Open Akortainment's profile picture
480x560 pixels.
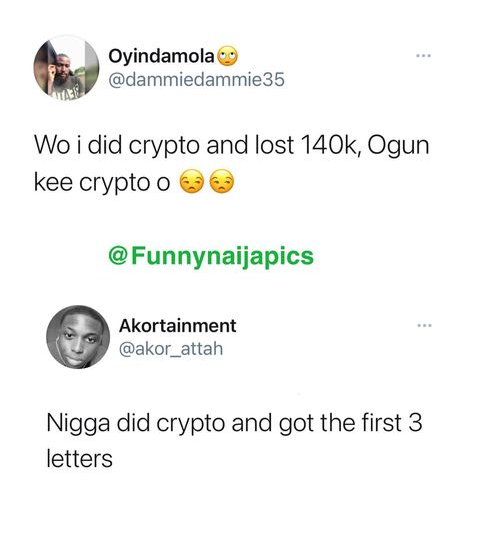pyautogui.click(x=78, y=337)
